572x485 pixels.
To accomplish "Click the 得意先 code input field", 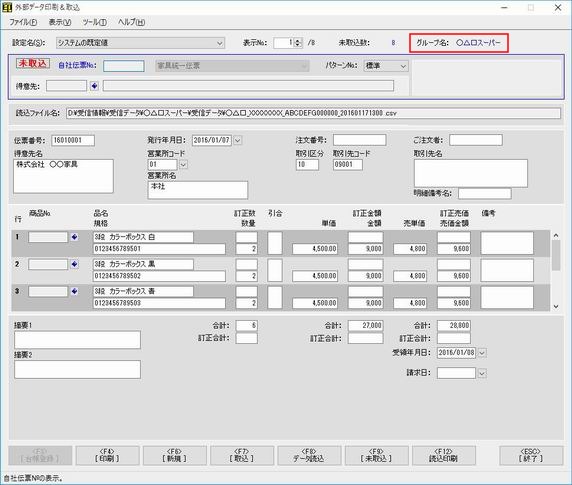I will [66, 86].
